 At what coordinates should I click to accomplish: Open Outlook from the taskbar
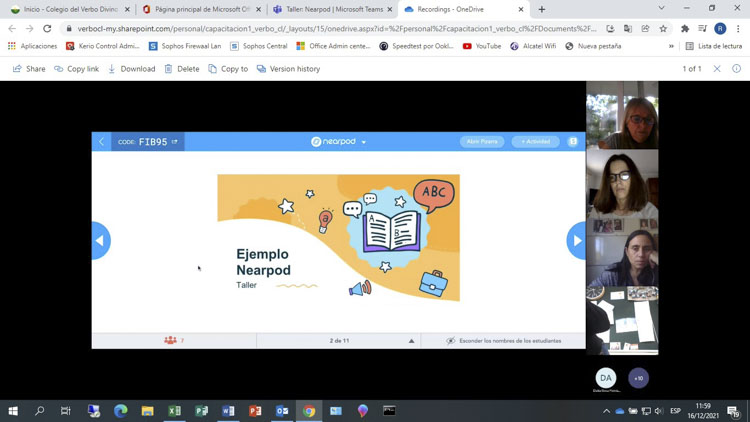click(282, 411)
